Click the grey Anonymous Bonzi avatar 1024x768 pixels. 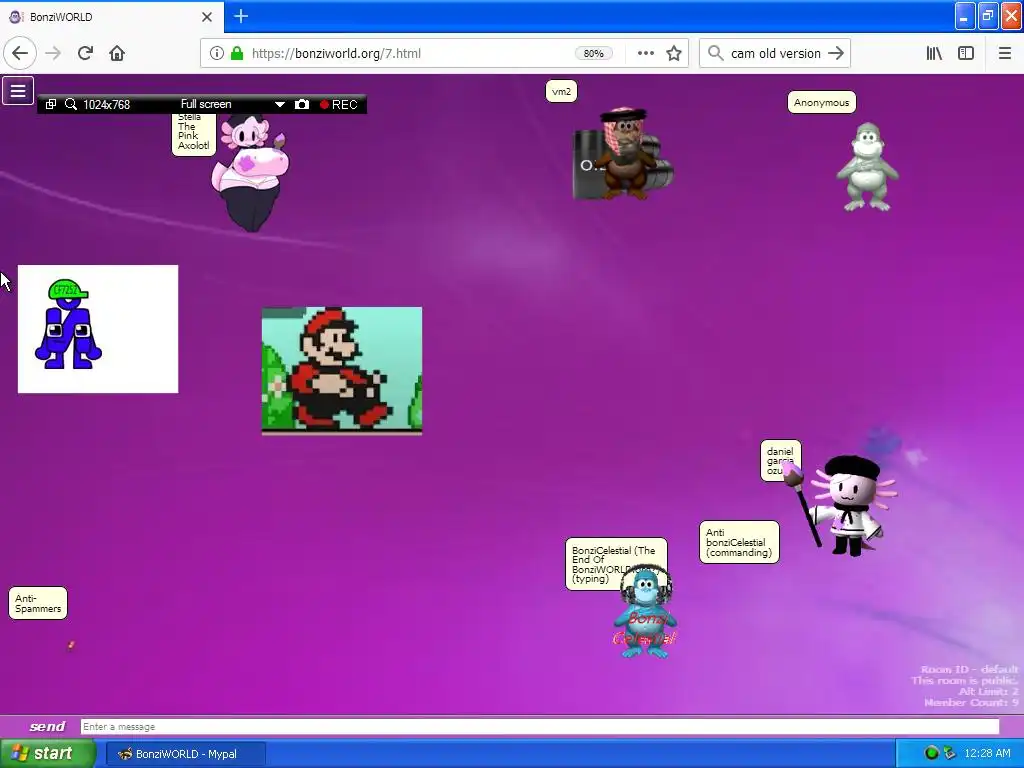click(x=867, y=167)
